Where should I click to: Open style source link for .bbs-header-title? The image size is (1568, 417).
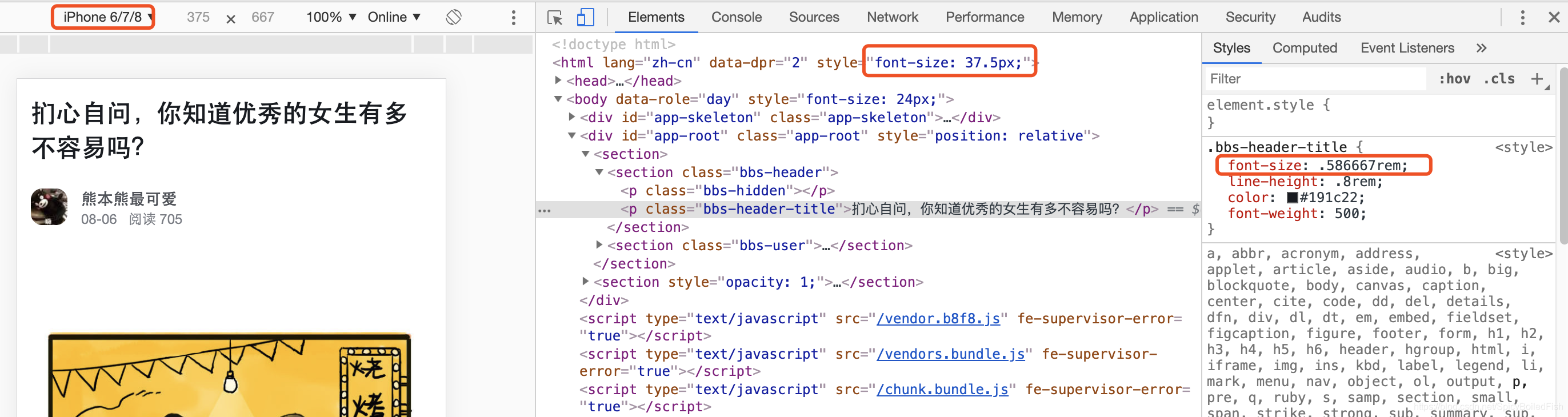click(1523, 147)
